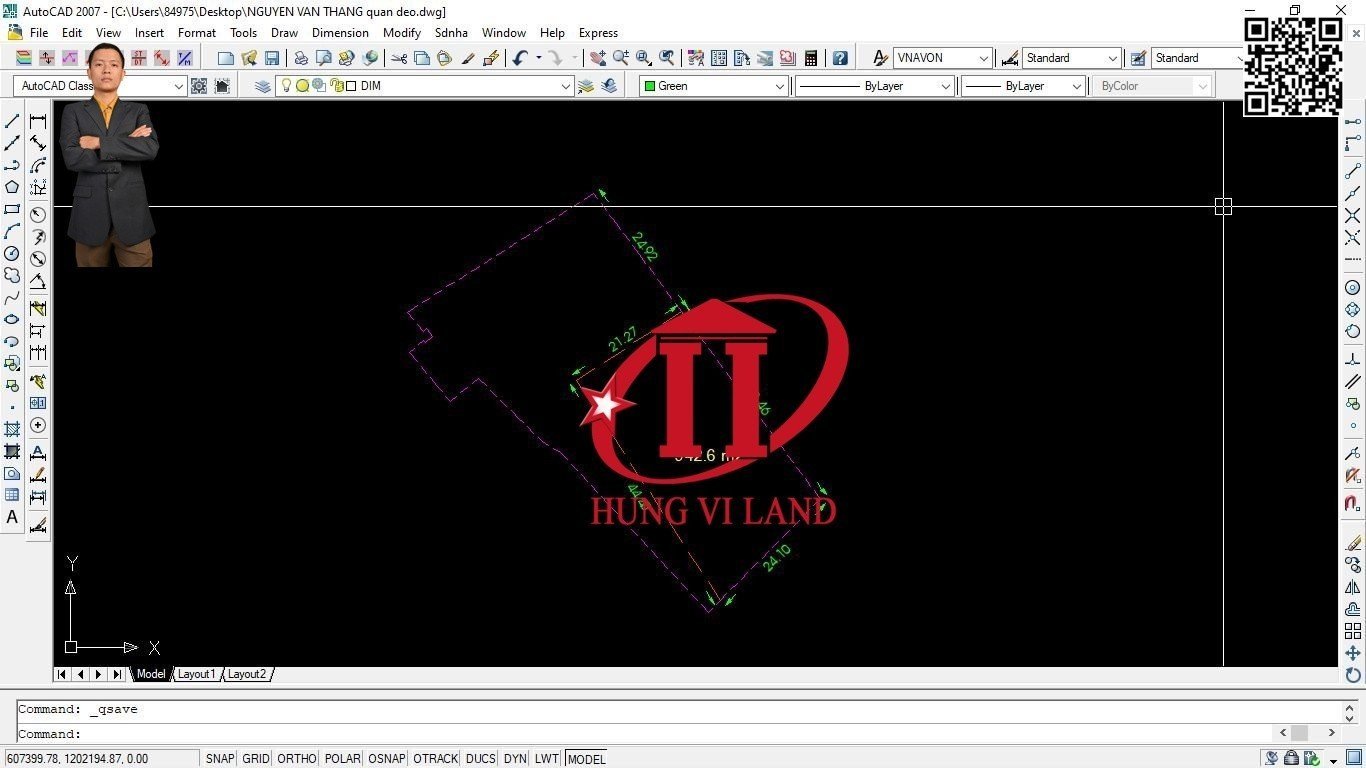This screenshot has height=768, width=1366.
Task: Open the File menu
Action: pyautogui.click(x=39, y=33)
